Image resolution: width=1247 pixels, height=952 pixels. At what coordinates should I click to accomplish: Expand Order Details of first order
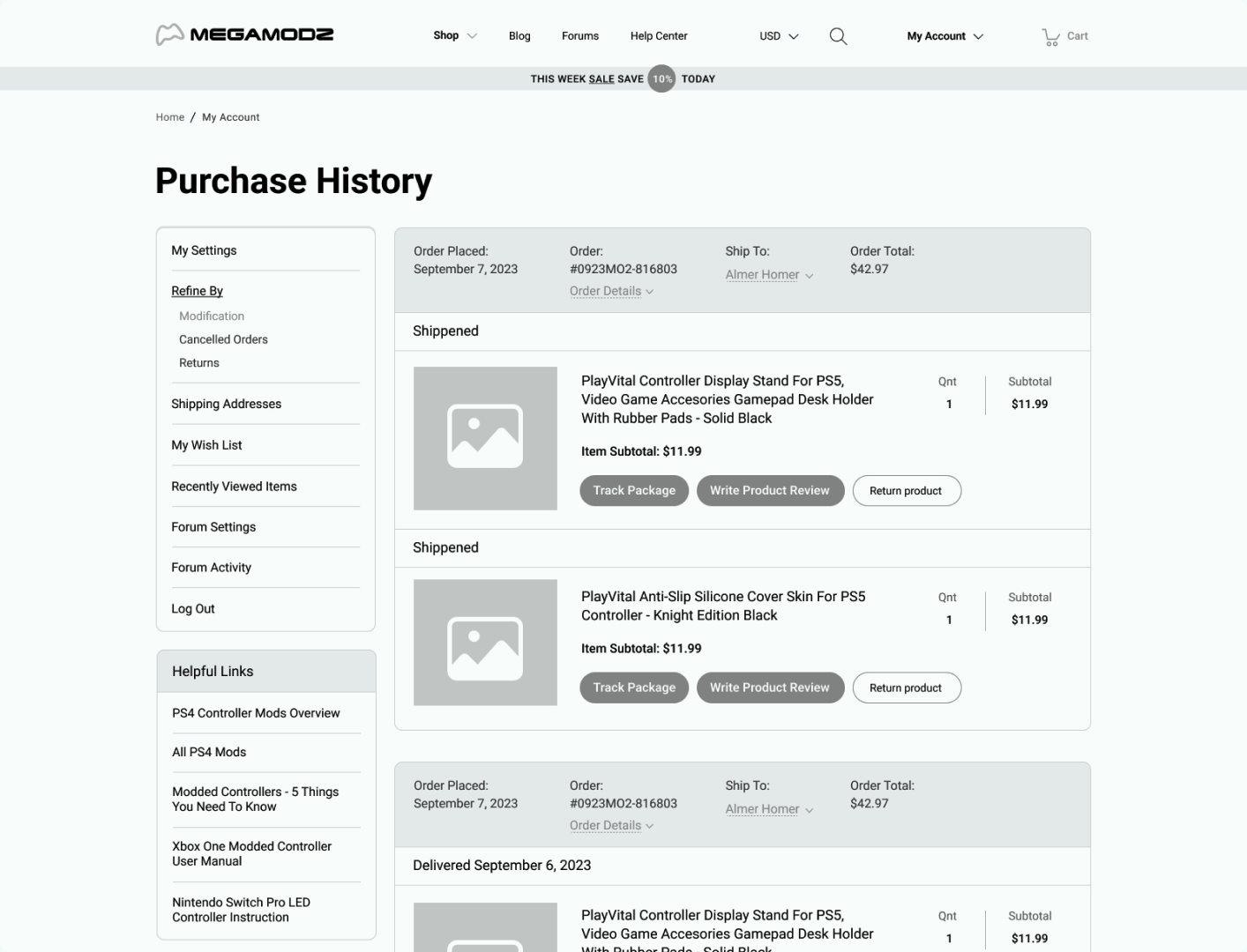tap(611, 292)
